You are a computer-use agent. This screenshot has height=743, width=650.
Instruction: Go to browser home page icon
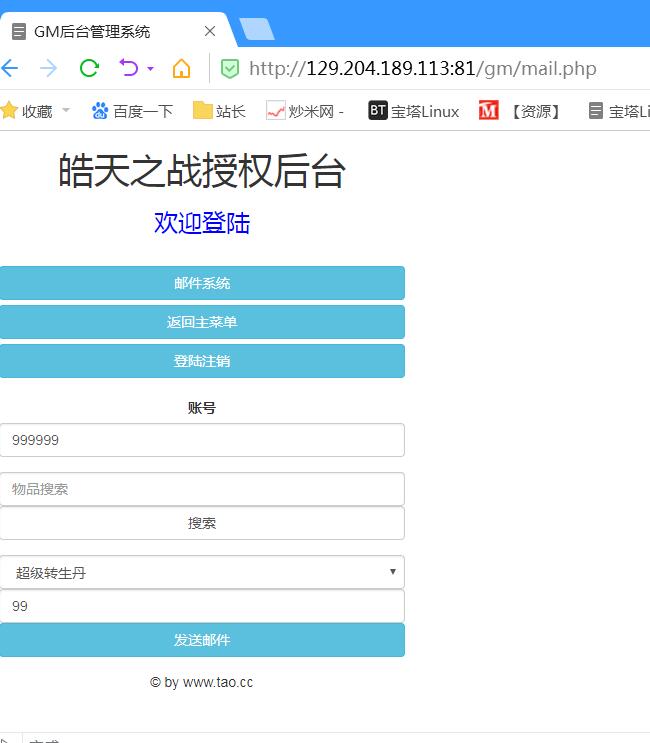click(x=181, y=68)
